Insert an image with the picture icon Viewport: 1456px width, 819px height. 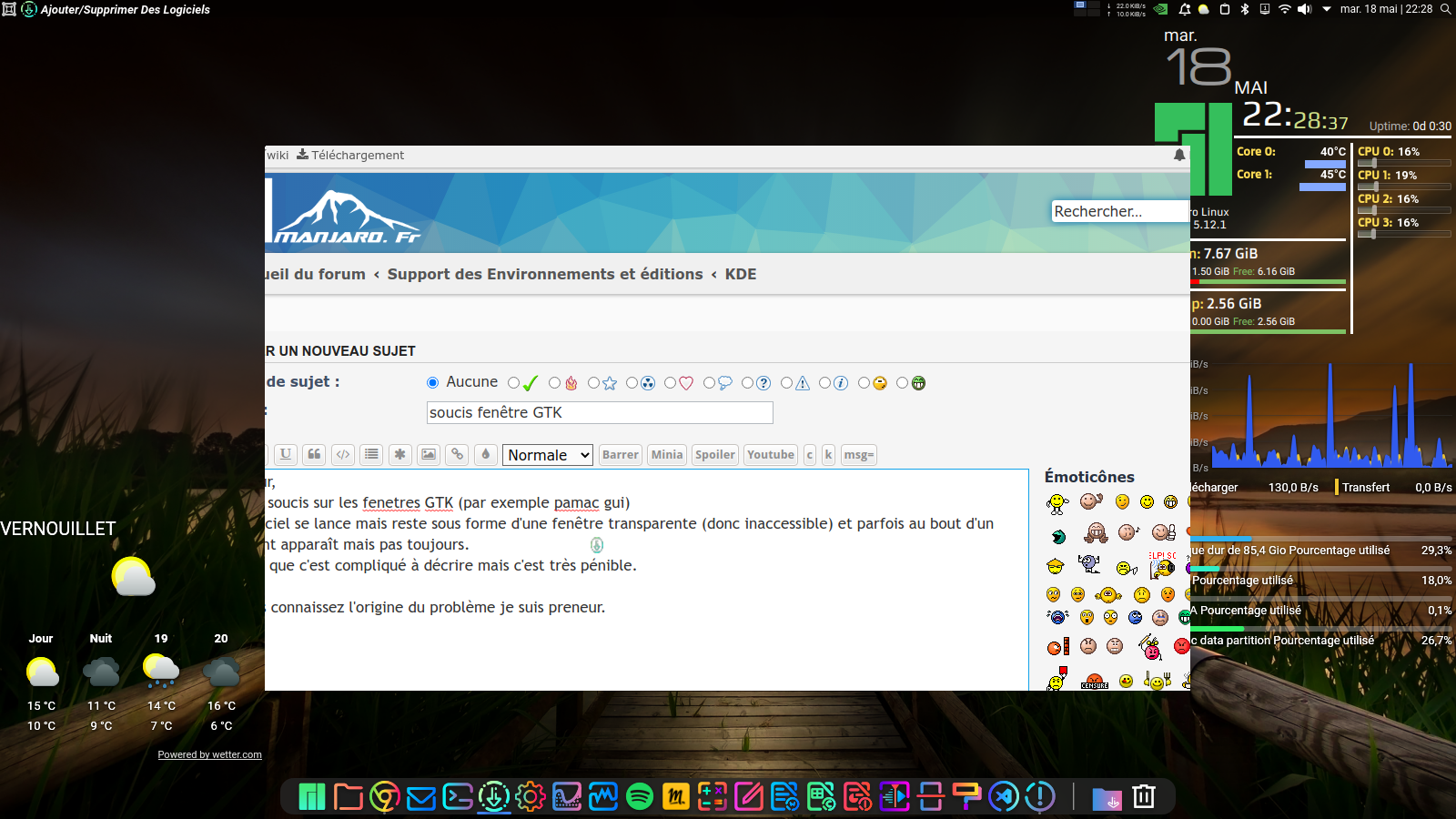[x=429, y=454]
